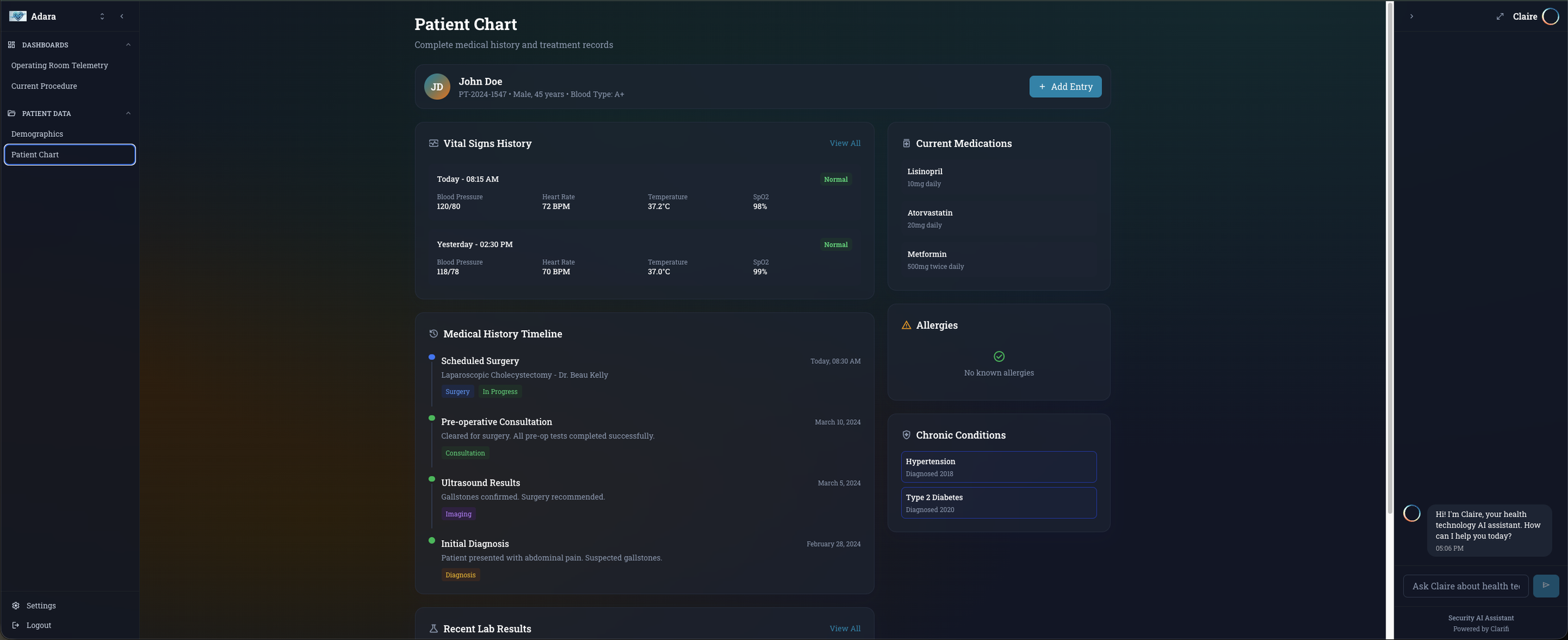Image resolution: width=1568 pixels, height=640 pixels.
Task: Open the Adara workspace switcher
Action: (102, 16)
